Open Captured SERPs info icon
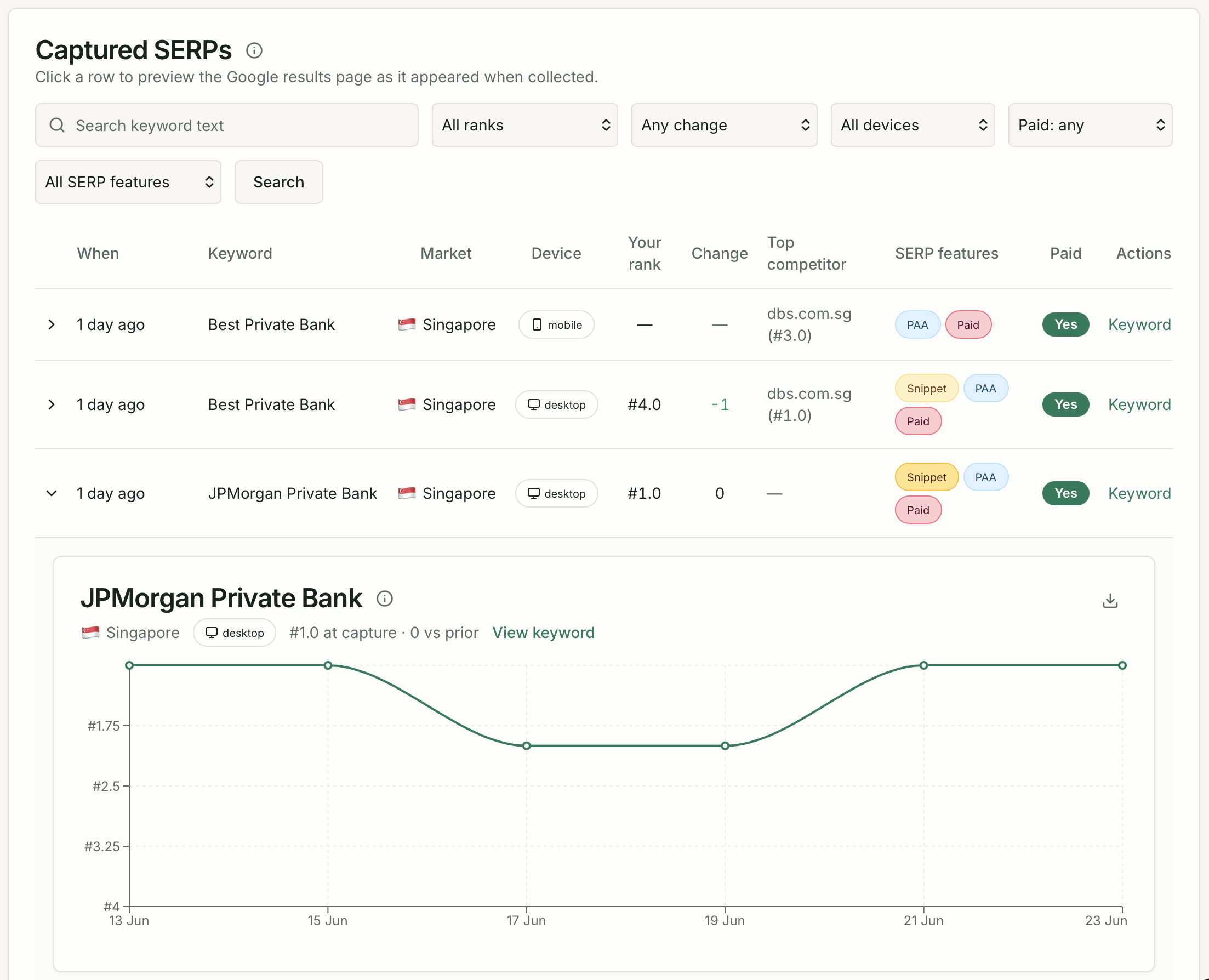1209x980 pixels. tap(254, 50)
